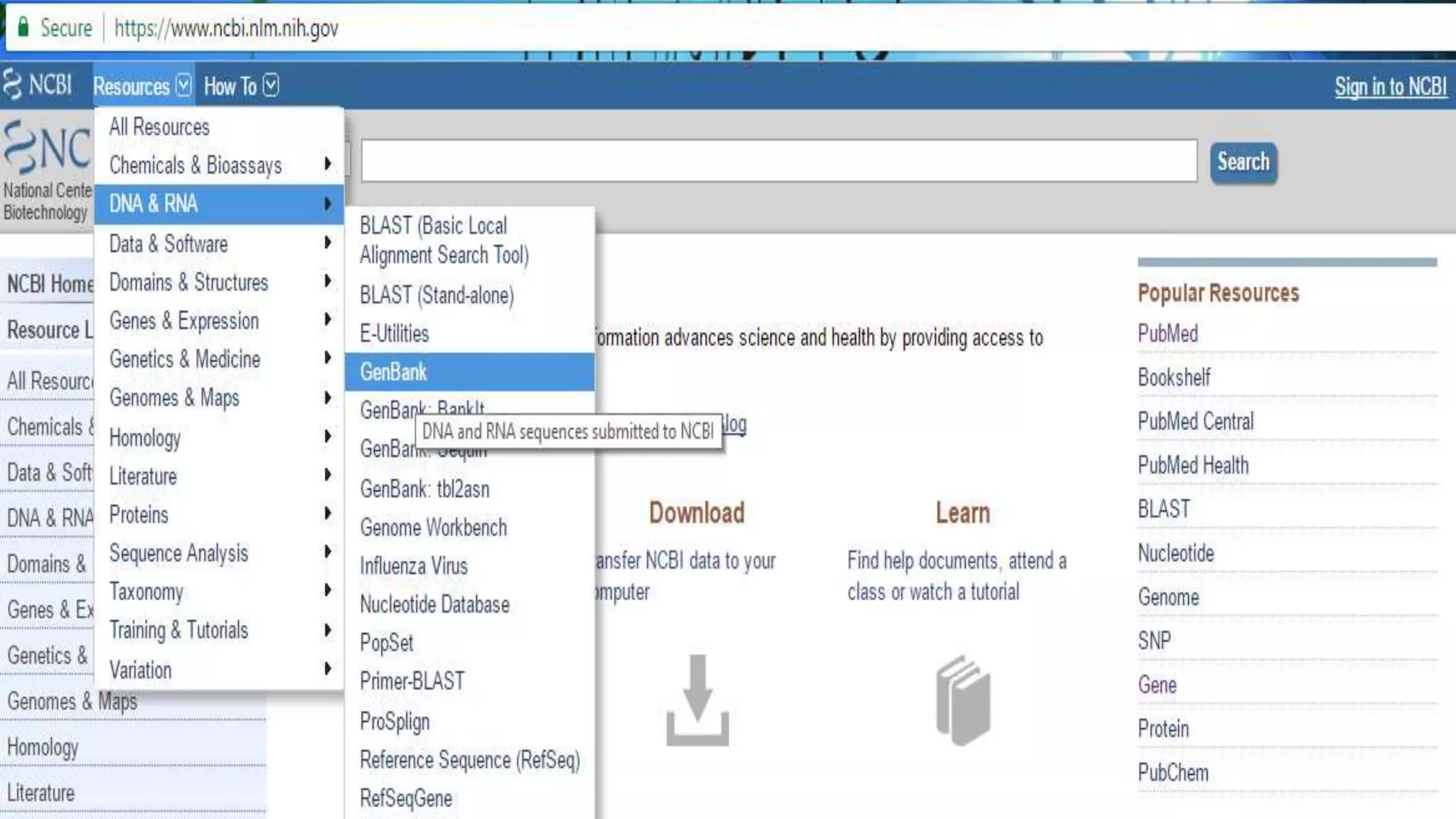The image size is (1456, 819).
Task: Select All Resources menu entry
Action: tap(159, 127)
